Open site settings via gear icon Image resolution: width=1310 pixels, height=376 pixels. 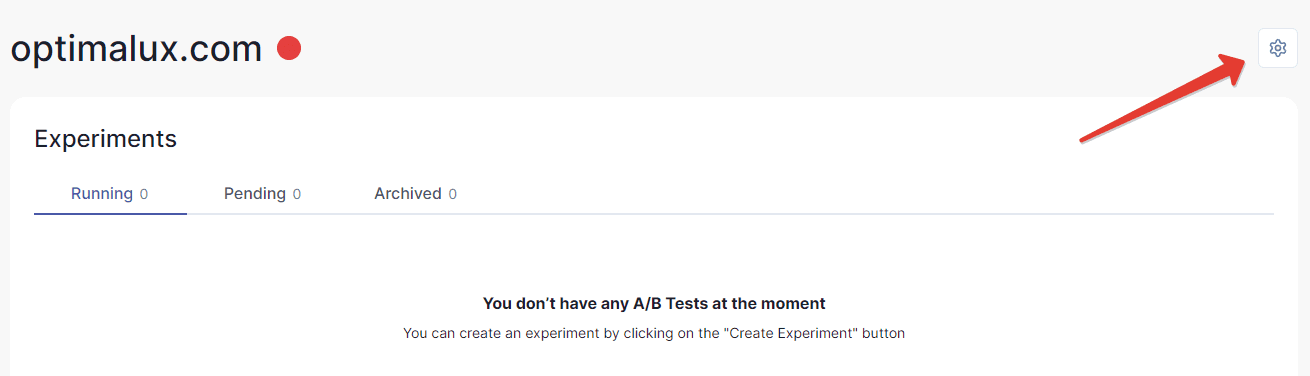(x=1277, y=48)
